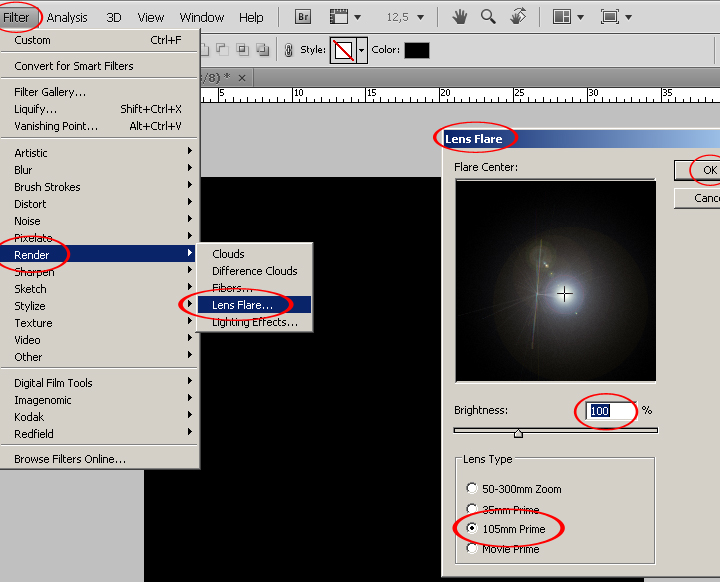Select the Rotate View tool
Screen dimensions: 720x582
pos(517,17)
